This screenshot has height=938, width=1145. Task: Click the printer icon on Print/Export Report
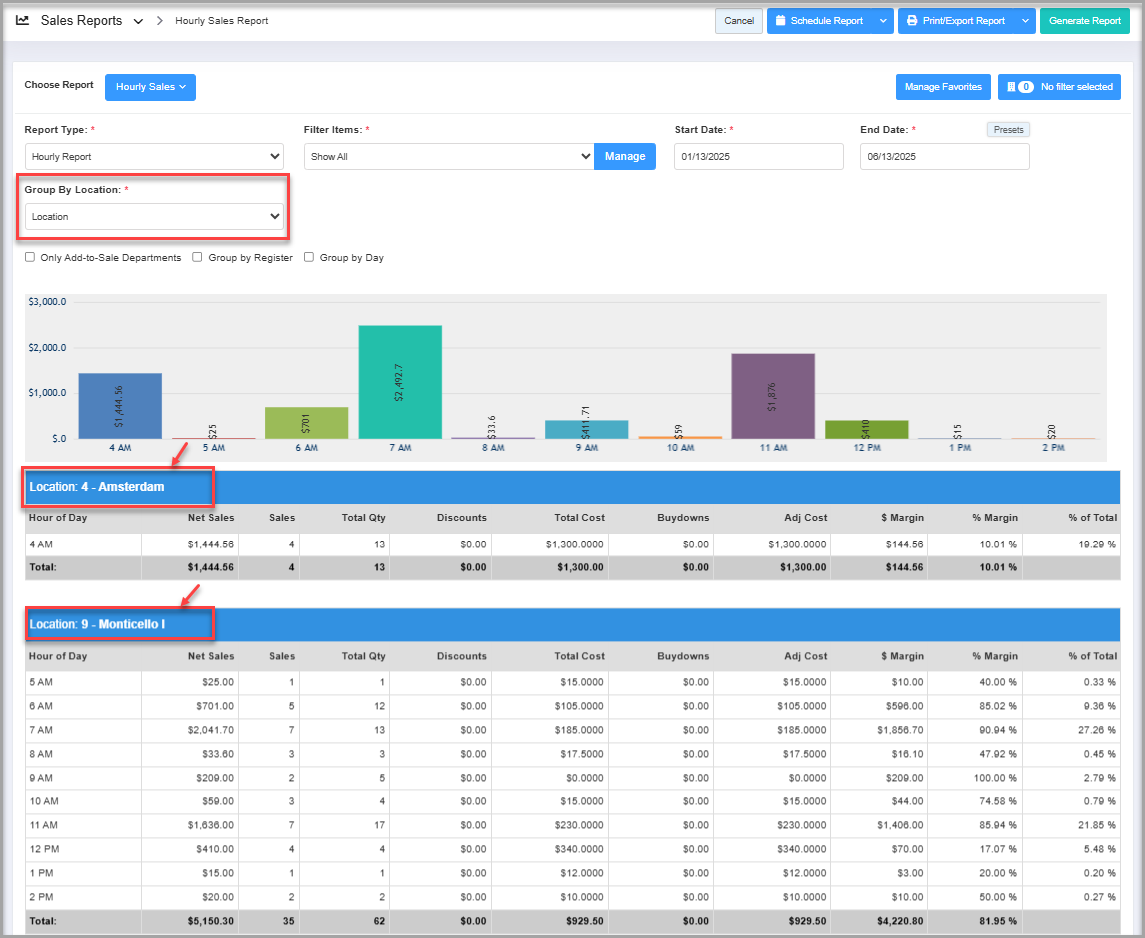click(x=912, y=21)
